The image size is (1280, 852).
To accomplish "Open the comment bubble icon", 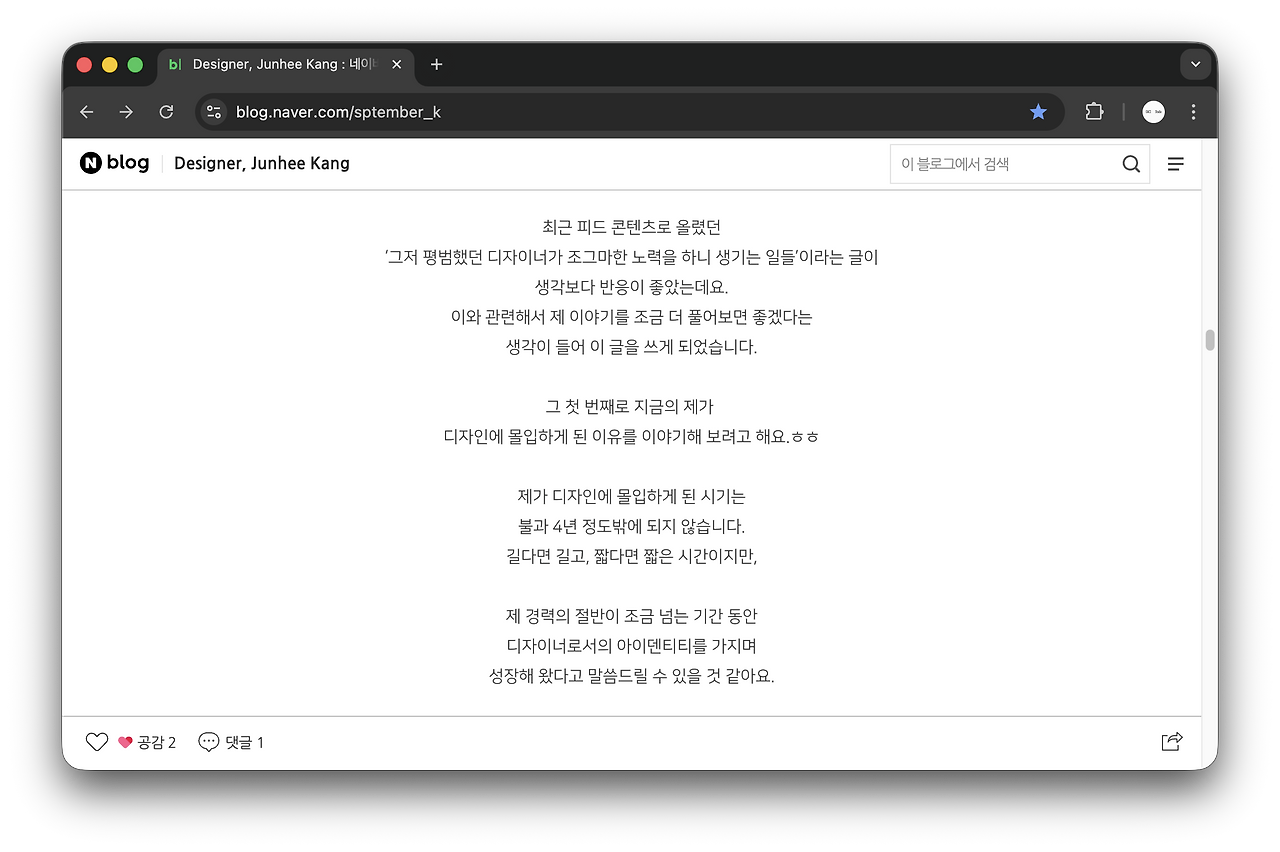I will tap(209, 741).
